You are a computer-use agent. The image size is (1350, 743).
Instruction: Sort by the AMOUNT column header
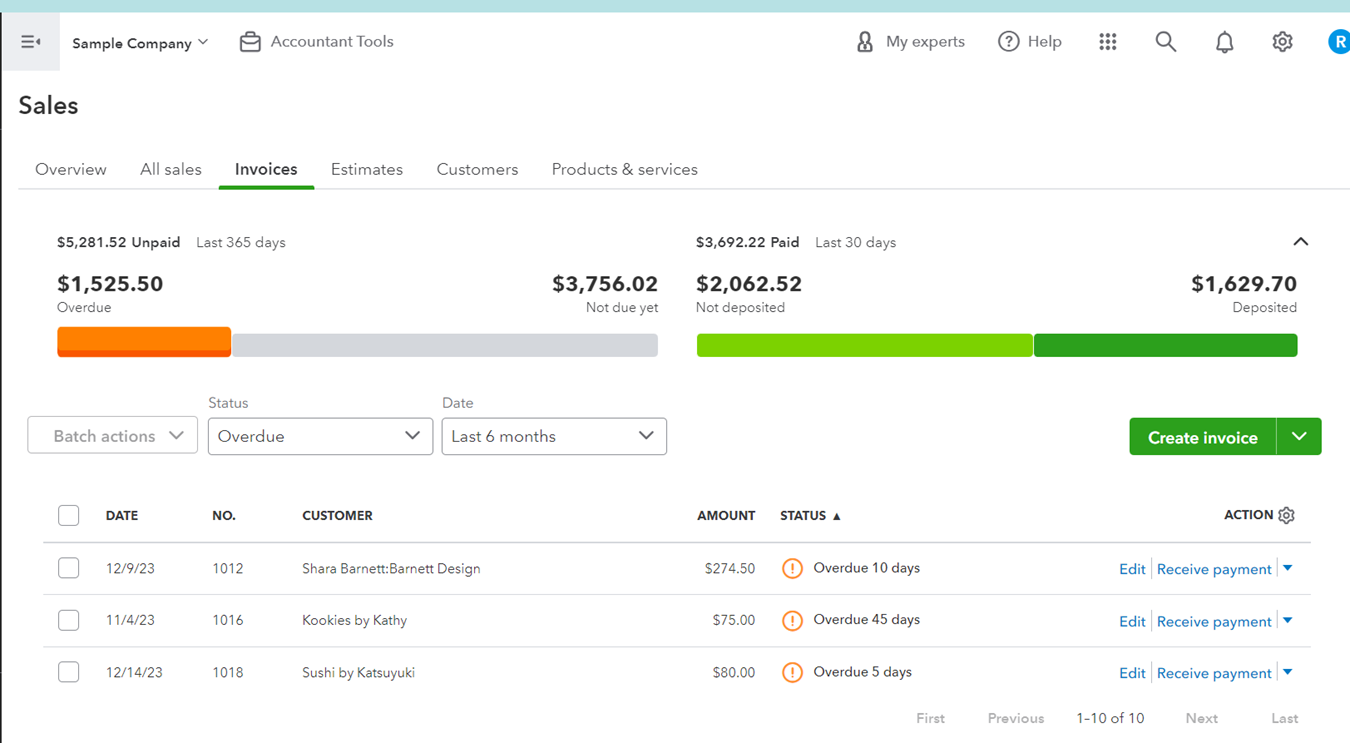coord(726,516)
